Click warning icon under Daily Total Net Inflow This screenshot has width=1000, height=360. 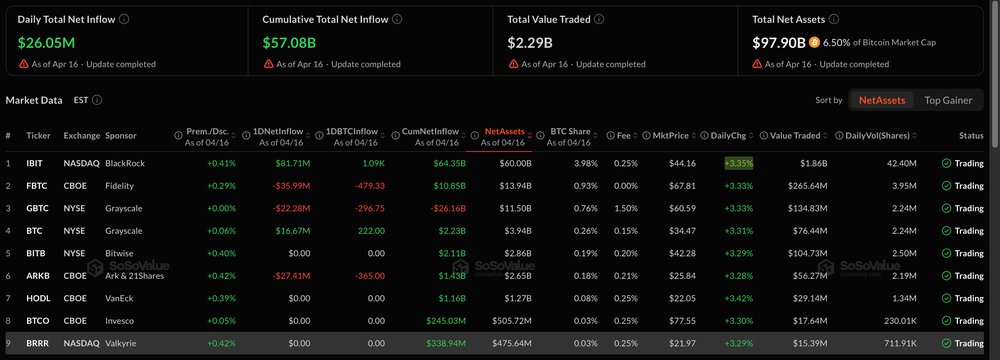(24, 64)
